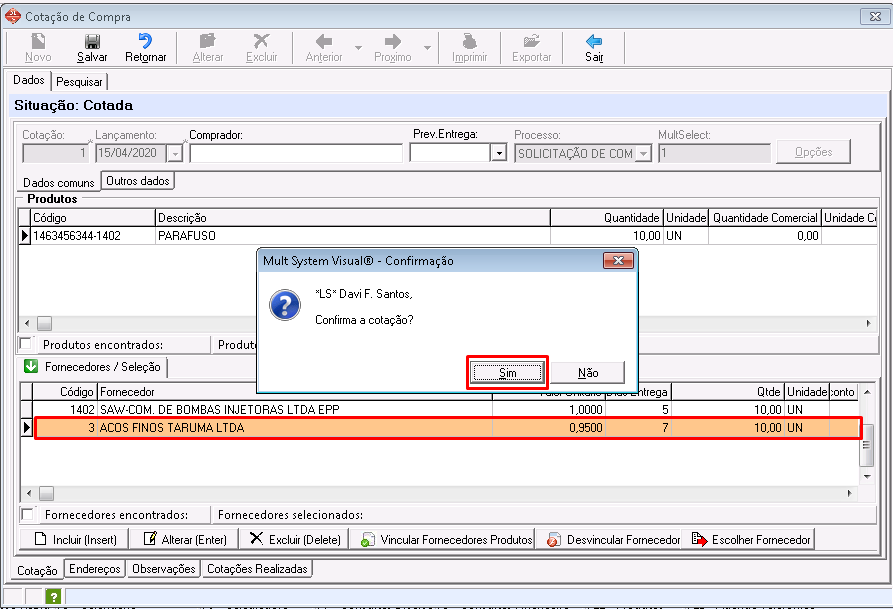
Task: Click the blue question mark dialog icon
Action: [x=285, y=305]
